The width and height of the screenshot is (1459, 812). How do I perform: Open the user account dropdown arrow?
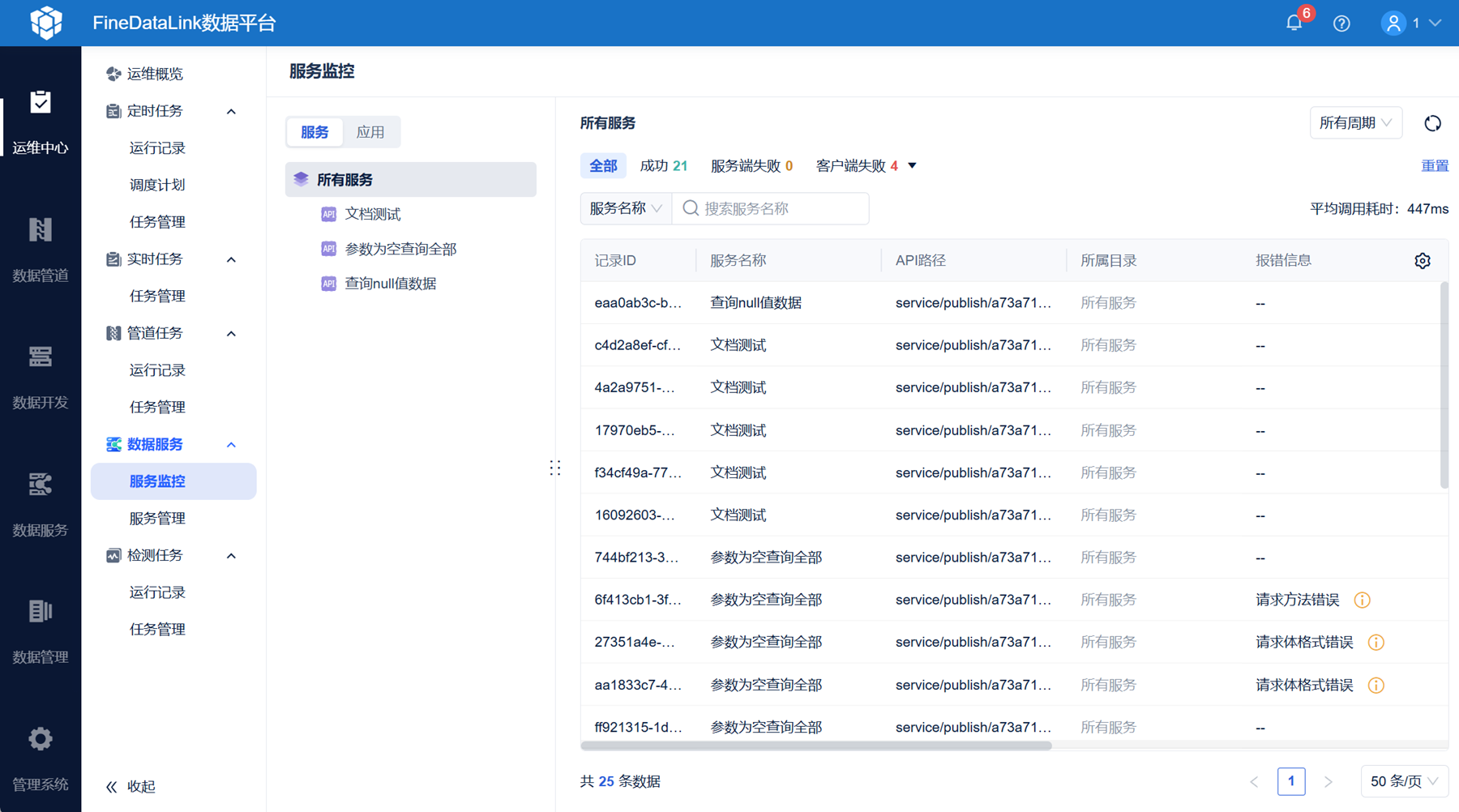point(1435,24)
